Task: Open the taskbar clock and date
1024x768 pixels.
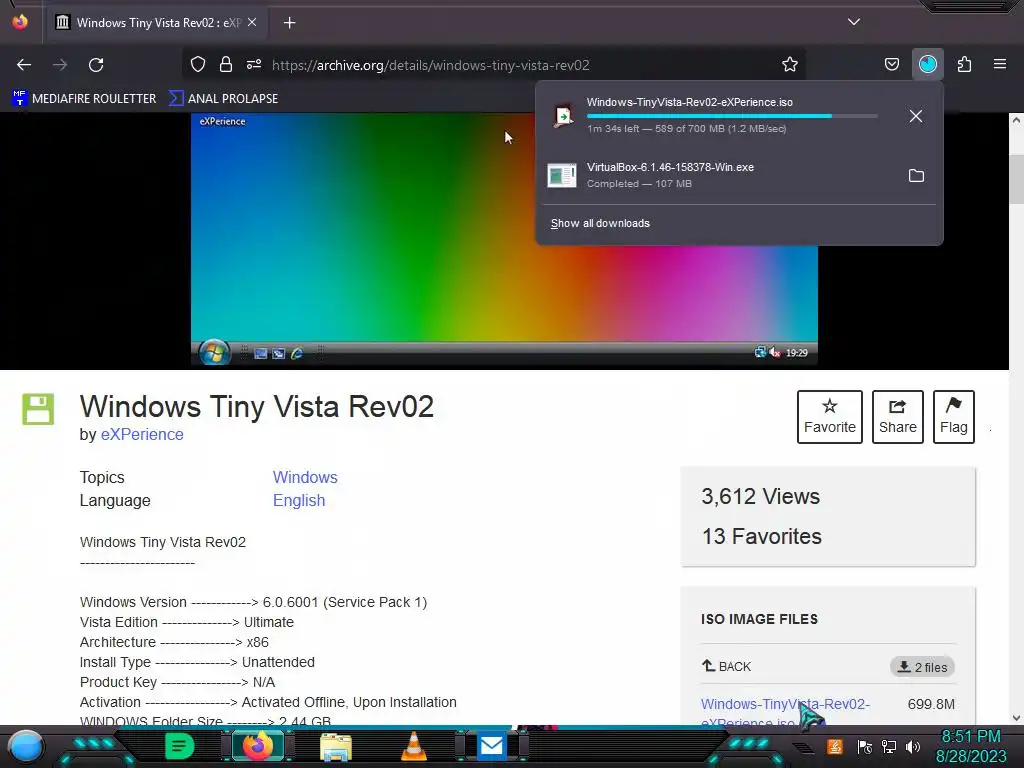Action: pos(970,746)
